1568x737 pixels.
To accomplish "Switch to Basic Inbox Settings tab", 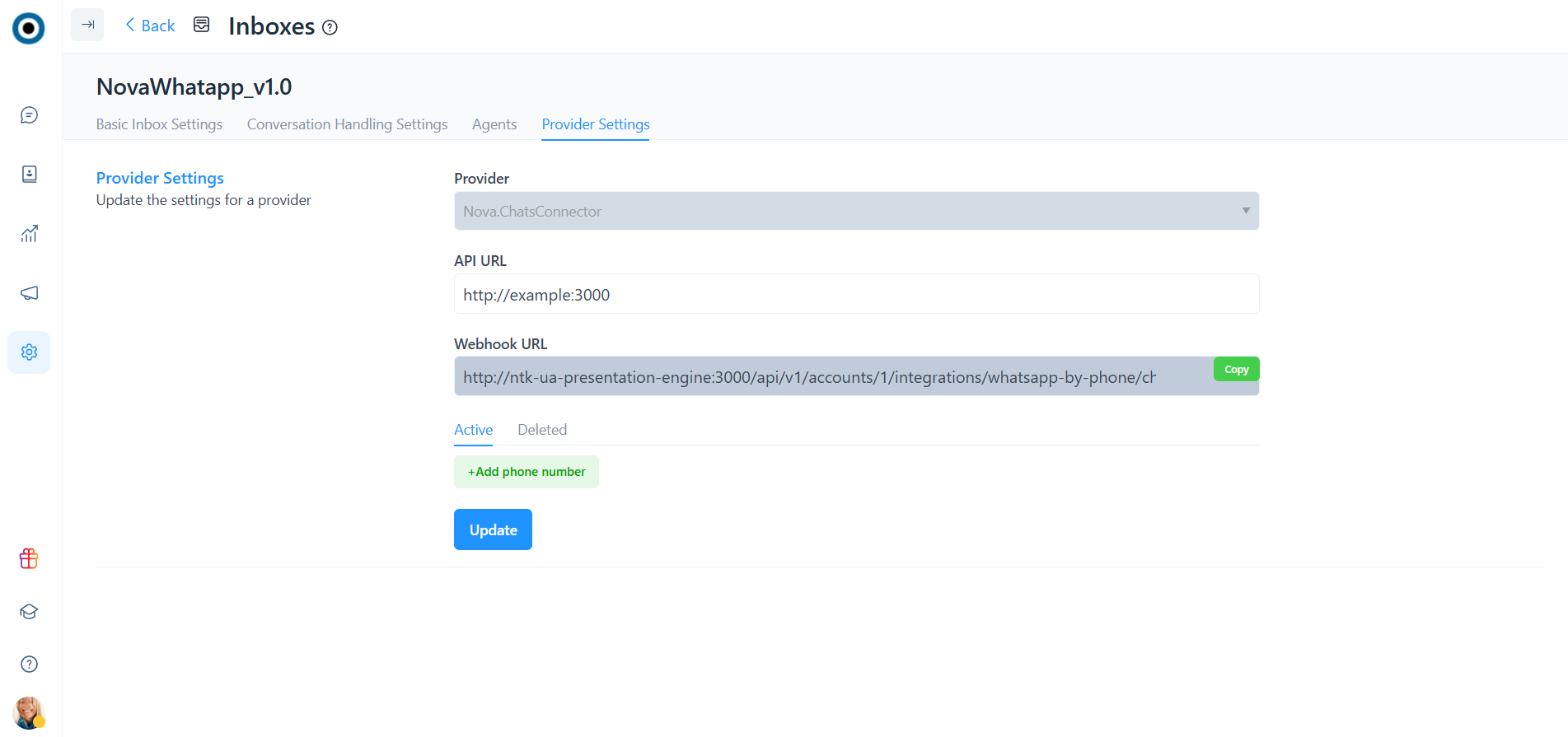I will coord(159,124).
